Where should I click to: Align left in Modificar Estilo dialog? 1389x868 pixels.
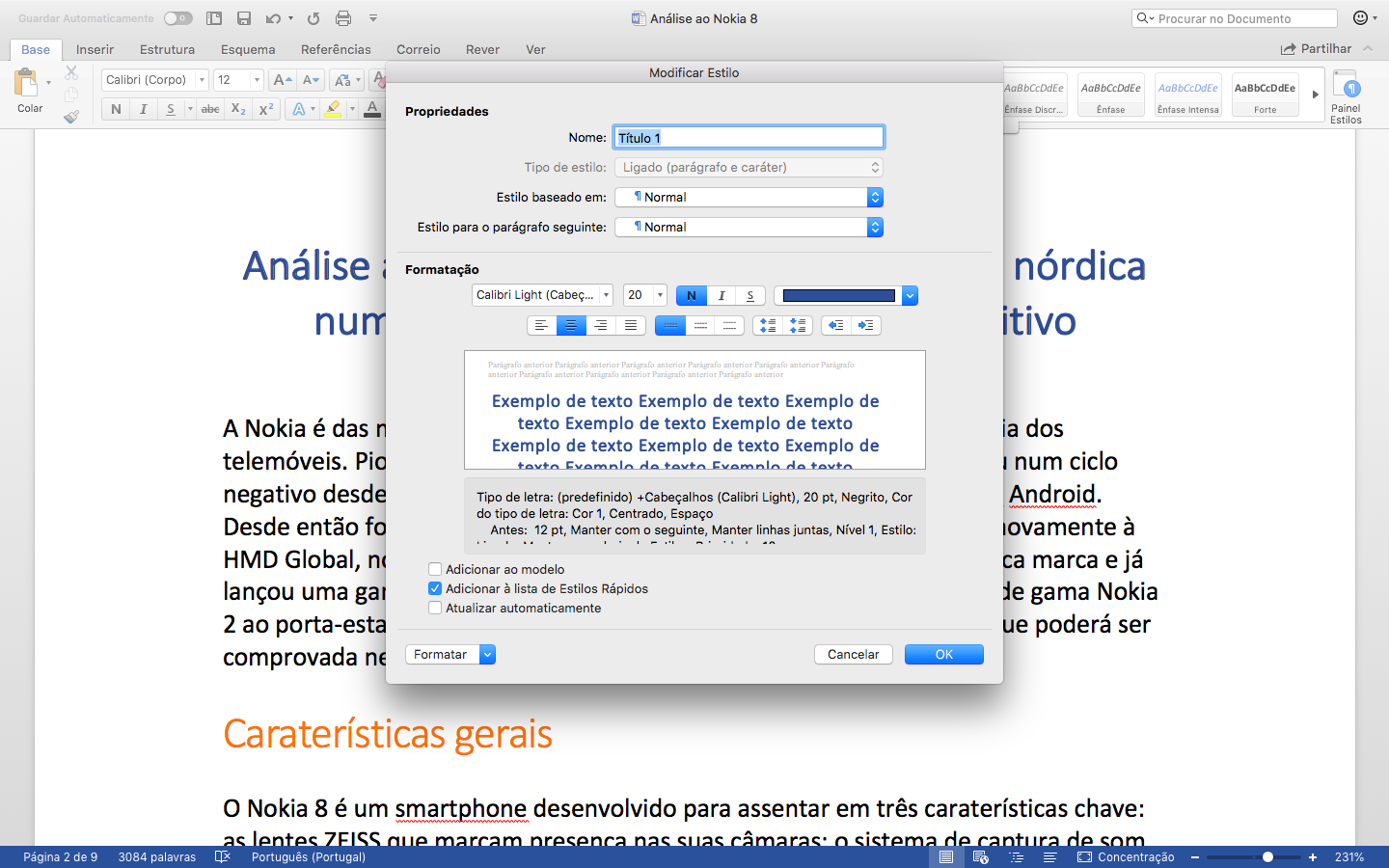(542, 325)
